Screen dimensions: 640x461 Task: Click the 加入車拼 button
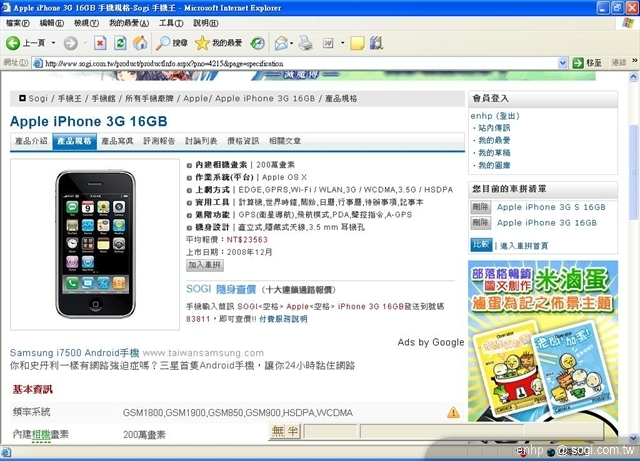coord(205,265)
